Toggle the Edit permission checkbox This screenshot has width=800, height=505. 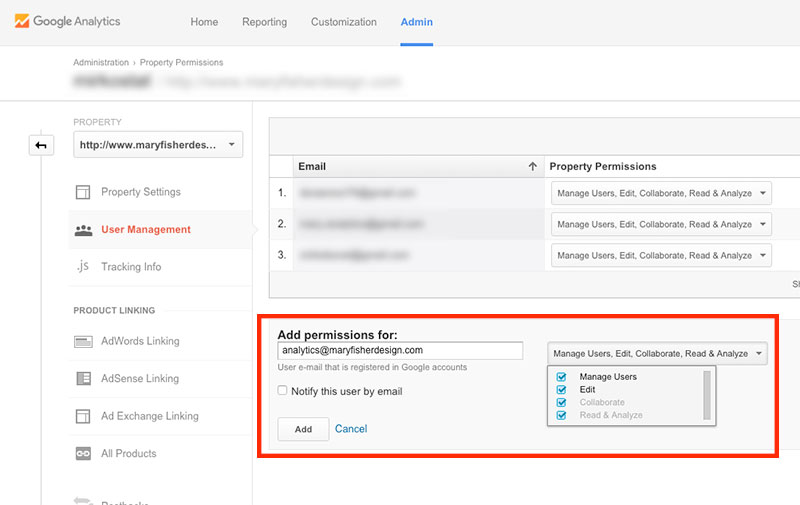[x=561, y=390]
